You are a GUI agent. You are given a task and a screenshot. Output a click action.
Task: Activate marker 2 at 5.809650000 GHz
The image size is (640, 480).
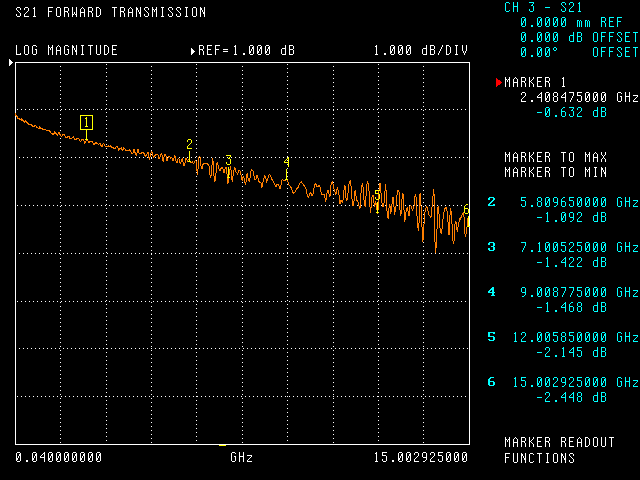(x=562, y=209)
